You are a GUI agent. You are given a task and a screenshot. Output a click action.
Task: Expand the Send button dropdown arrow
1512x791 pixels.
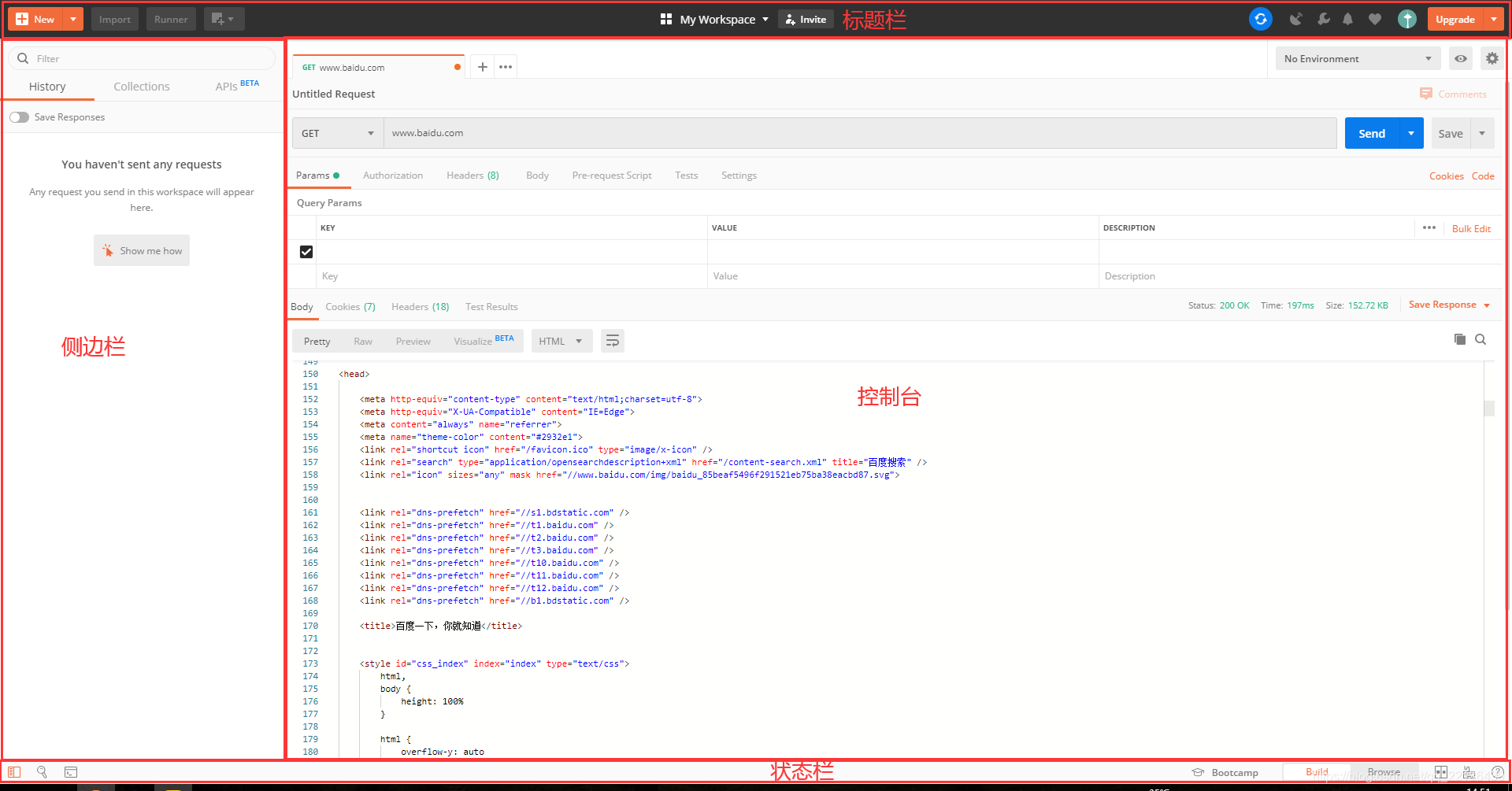(x=1411, y=133)
